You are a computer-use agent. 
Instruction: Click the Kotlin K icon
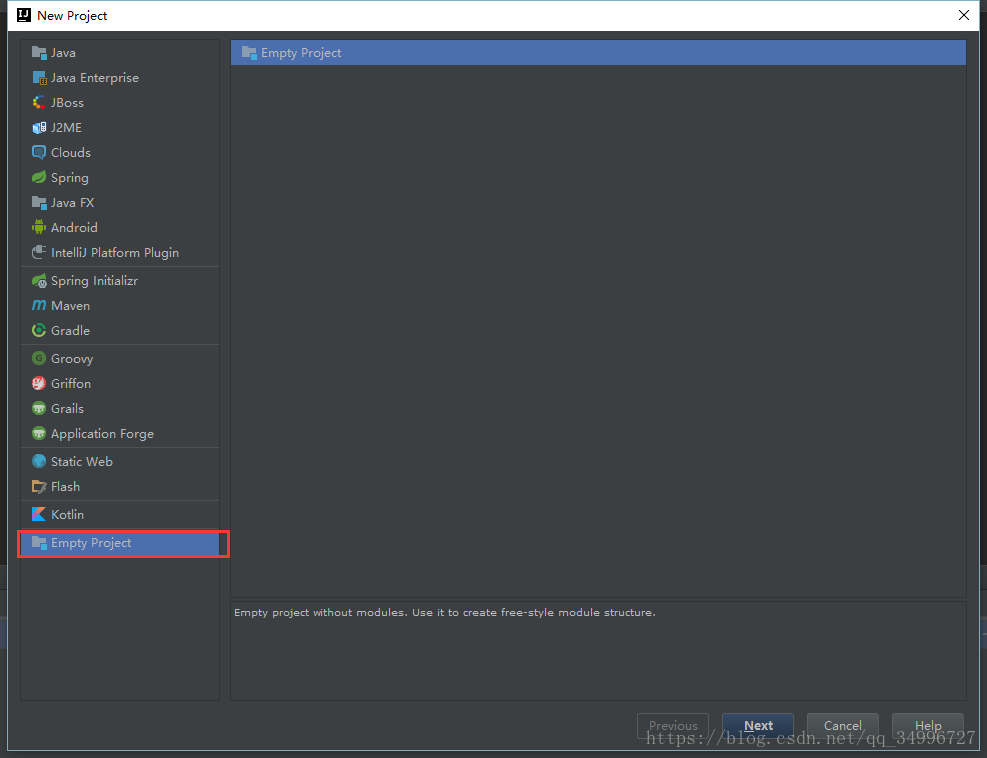coord(39,514)
